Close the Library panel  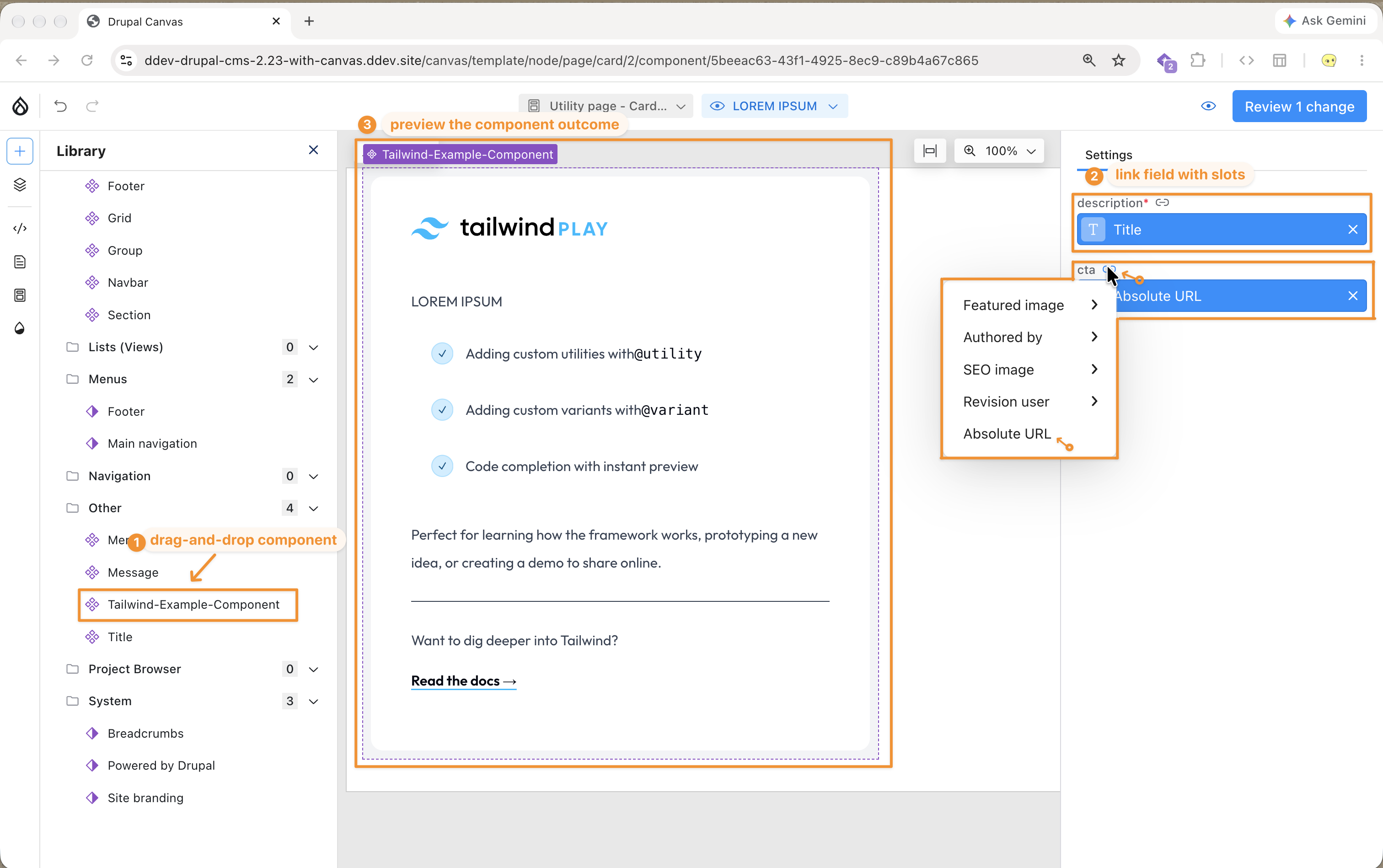(313, 150)
